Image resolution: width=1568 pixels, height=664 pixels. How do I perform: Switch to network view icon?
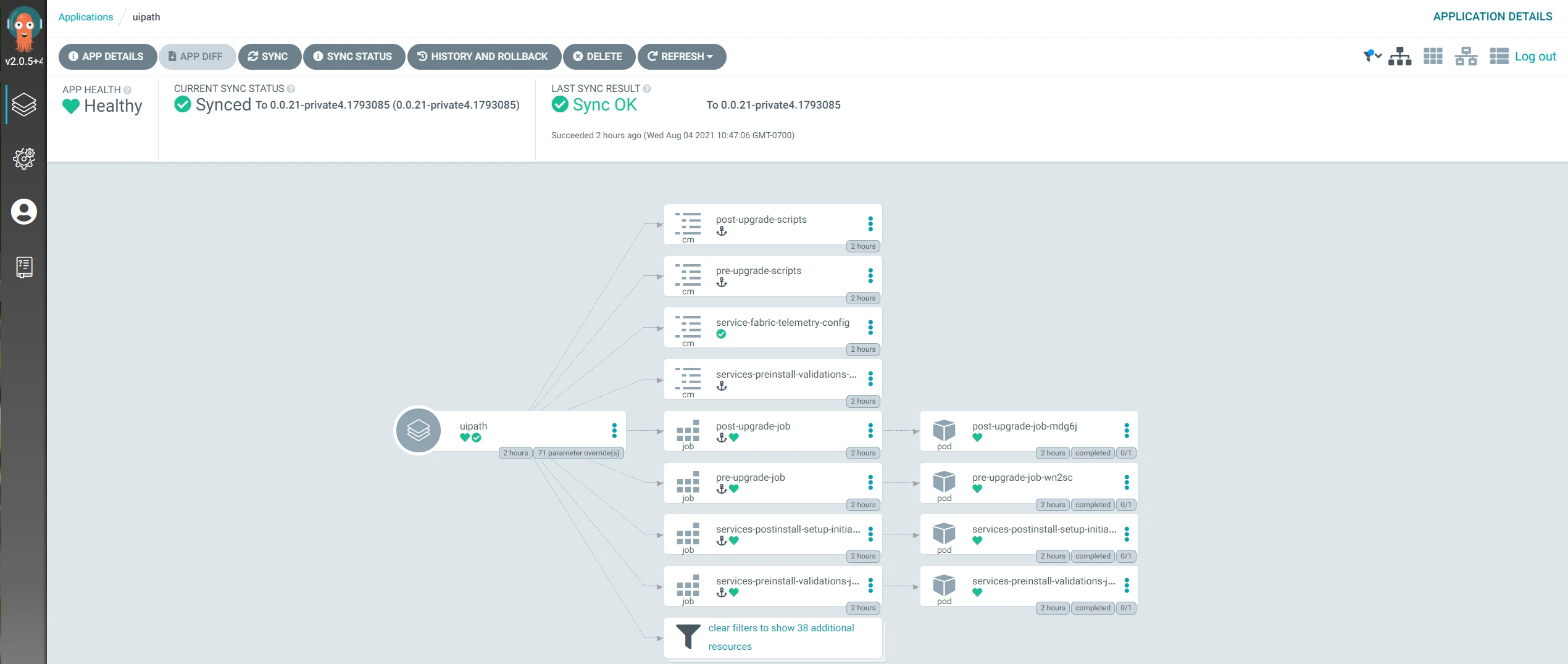[x=1466, y=56]
